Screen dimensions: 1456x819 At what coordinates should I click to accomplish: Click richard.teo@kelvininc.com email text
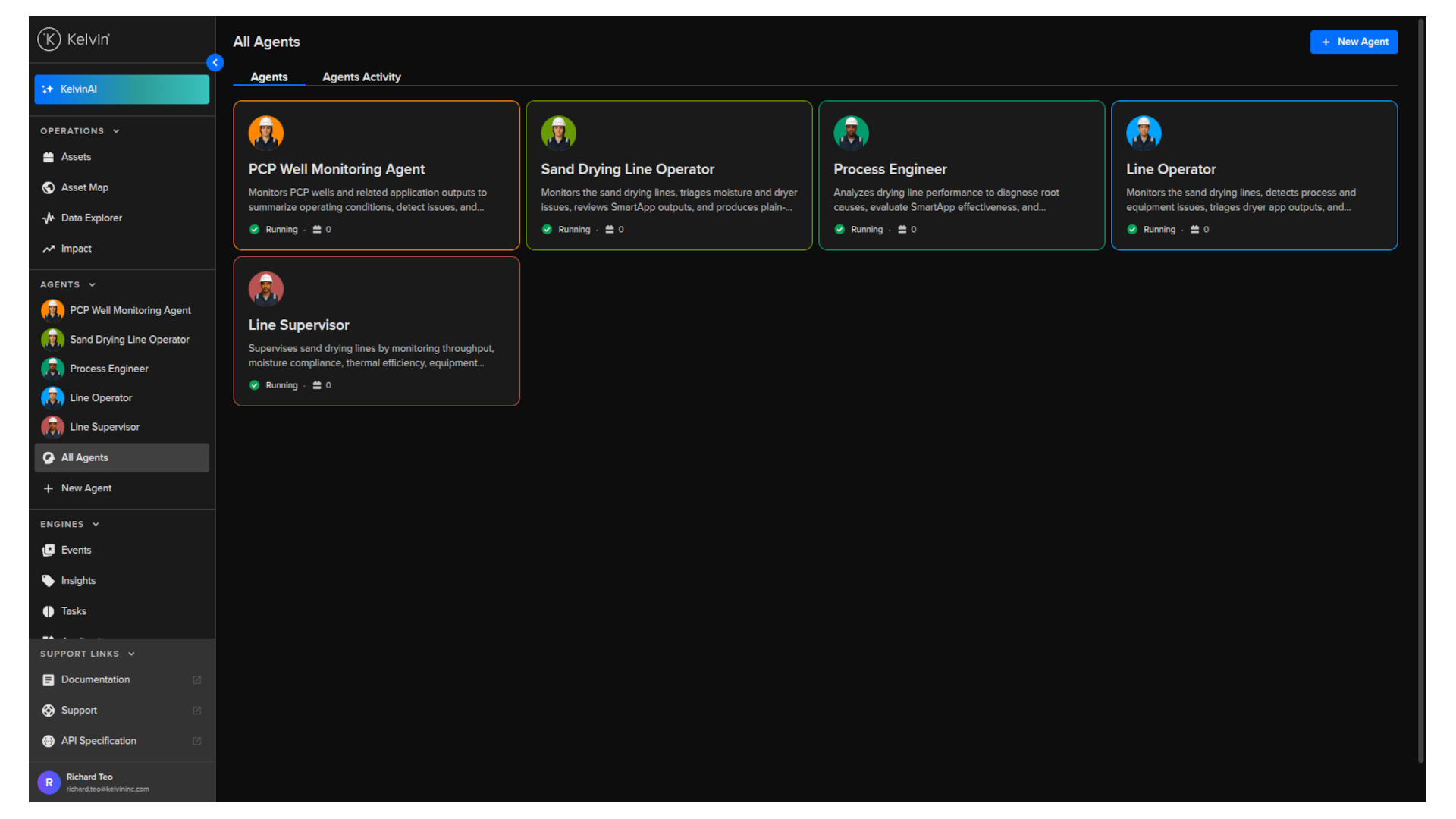coord(108,789)
